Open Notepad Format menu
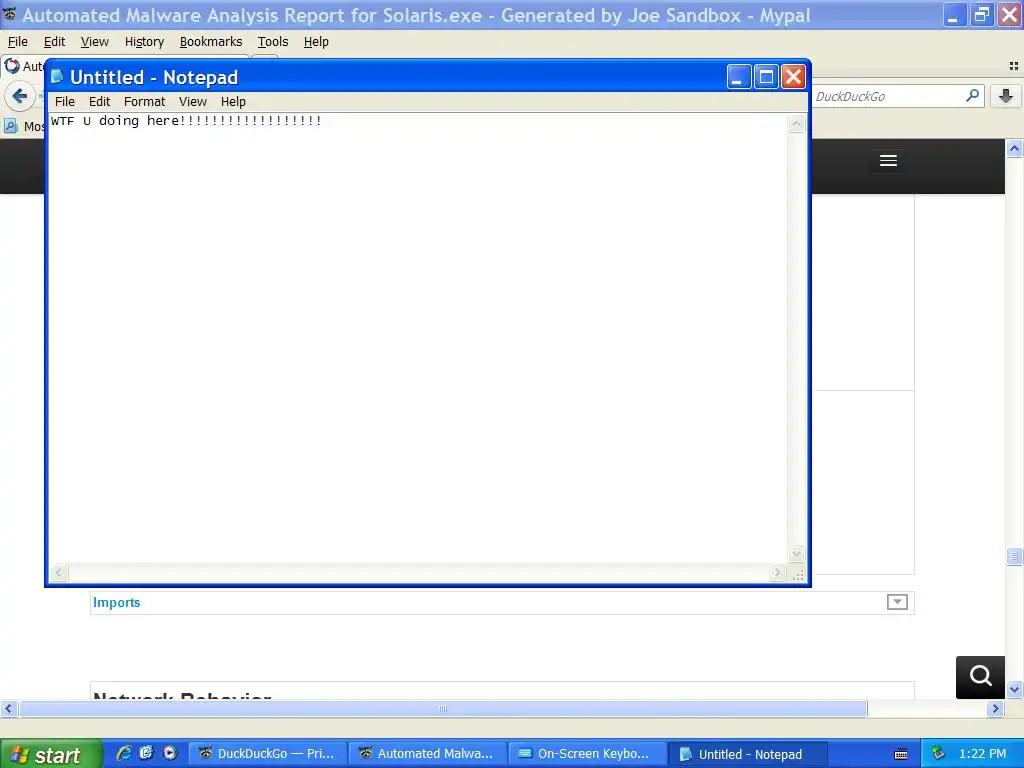1024x768 pixels. [144, 101]
